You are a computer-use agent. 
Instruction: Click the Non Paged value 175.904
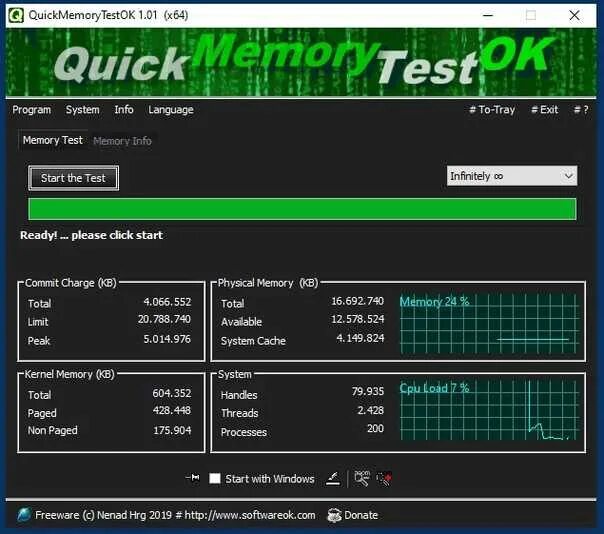(172, 430)
